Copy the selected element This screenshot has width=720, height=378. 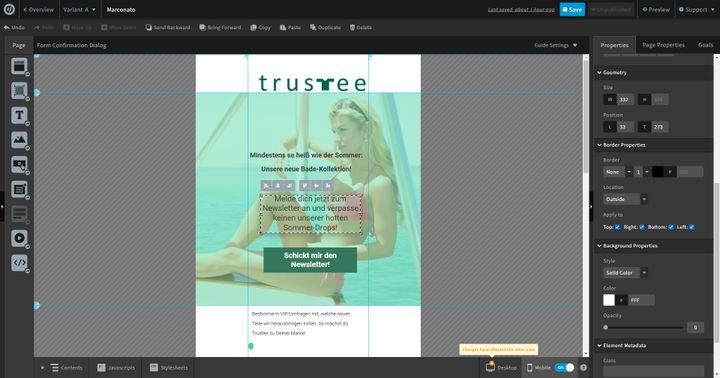click(x=260, y=28)
